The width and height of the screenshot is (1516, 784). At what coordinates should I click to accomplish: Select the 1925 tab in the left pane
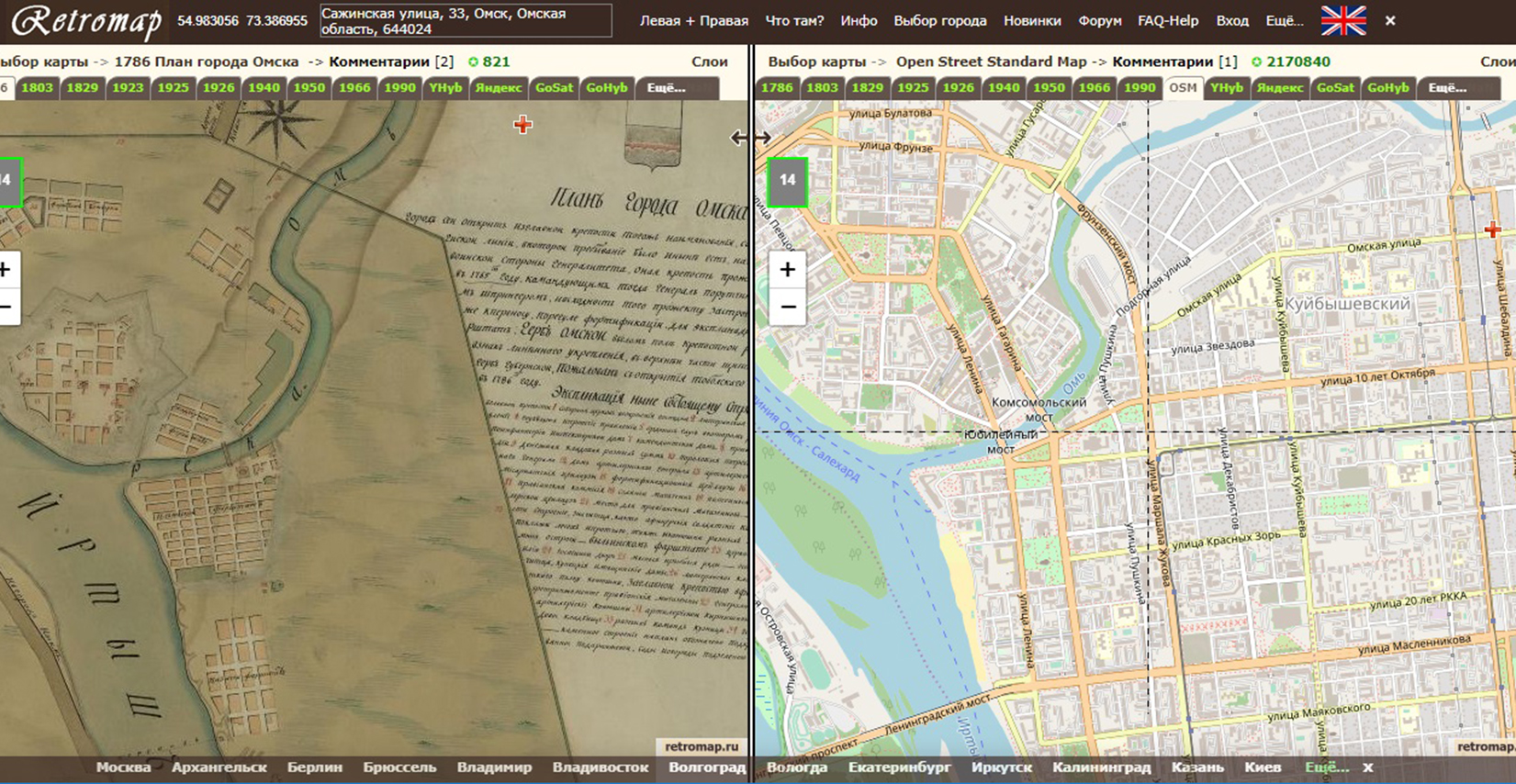point(173,88)
